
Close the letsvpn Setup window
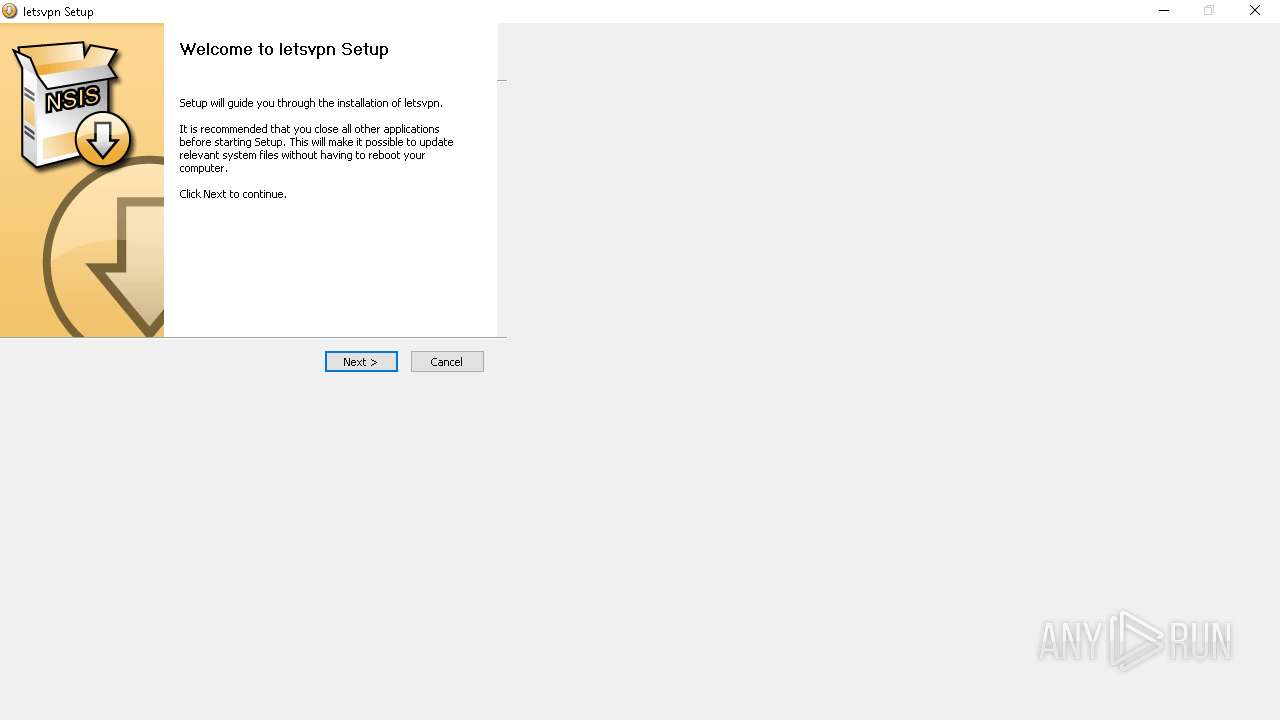(x=1255, y=11)
